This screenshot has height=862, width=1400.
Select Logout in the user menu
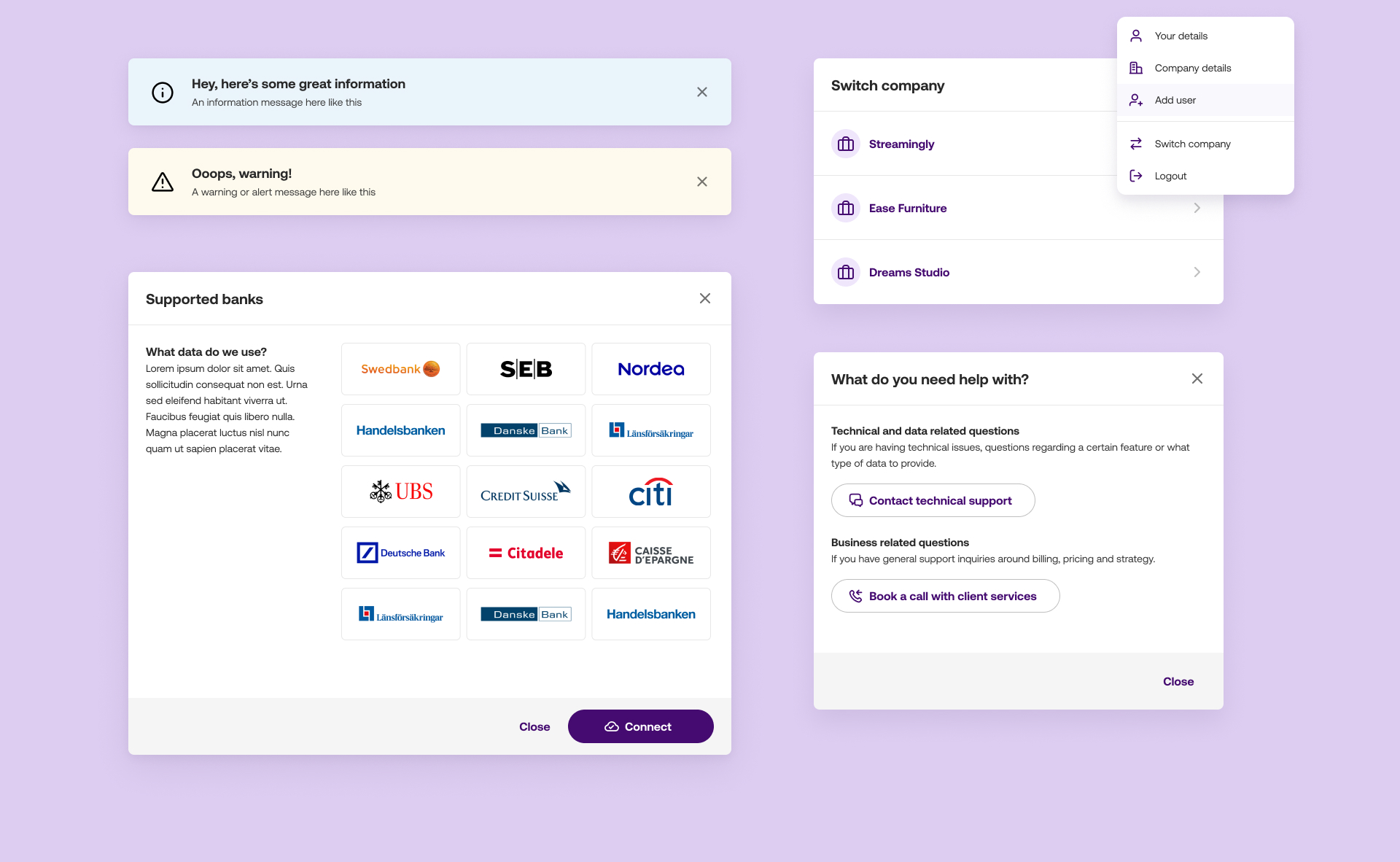[1205, 176]
